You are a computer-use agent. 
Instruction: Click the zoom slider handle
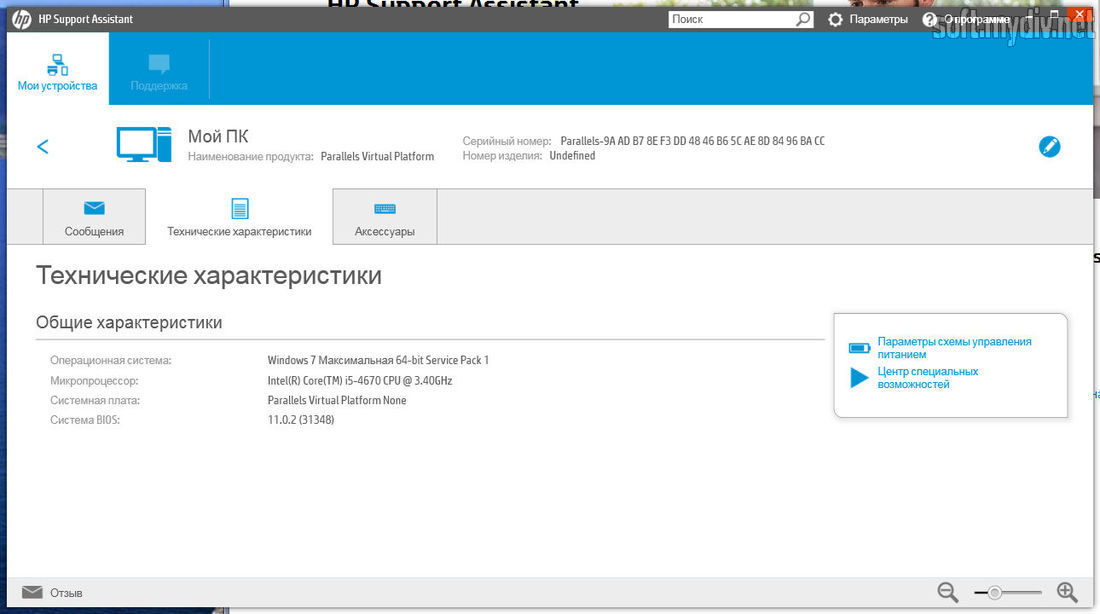tap(994, 593)
